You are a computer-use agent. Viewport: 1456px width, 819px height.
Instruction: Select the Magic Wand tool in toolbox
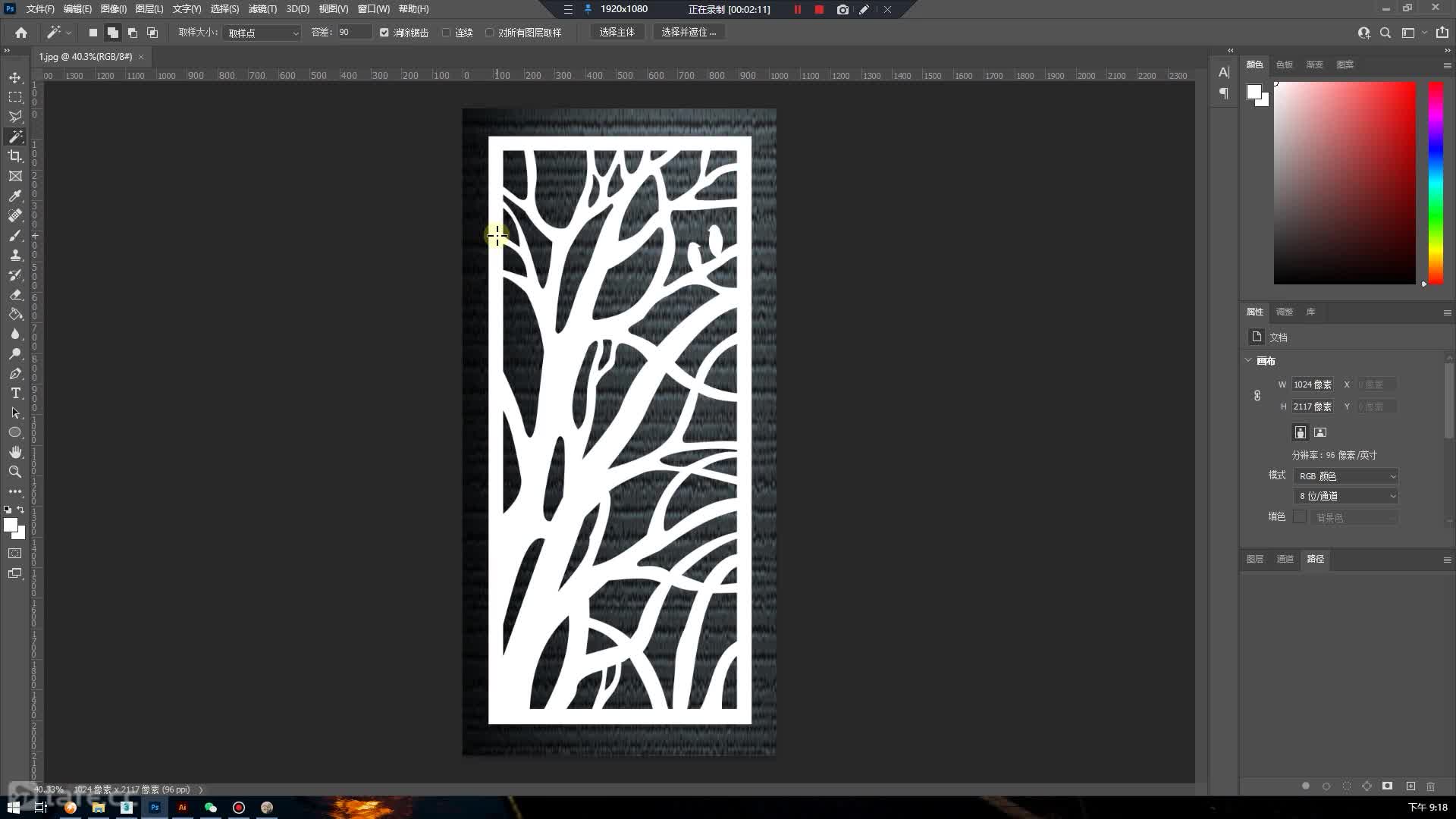click(x=15, y=136)
